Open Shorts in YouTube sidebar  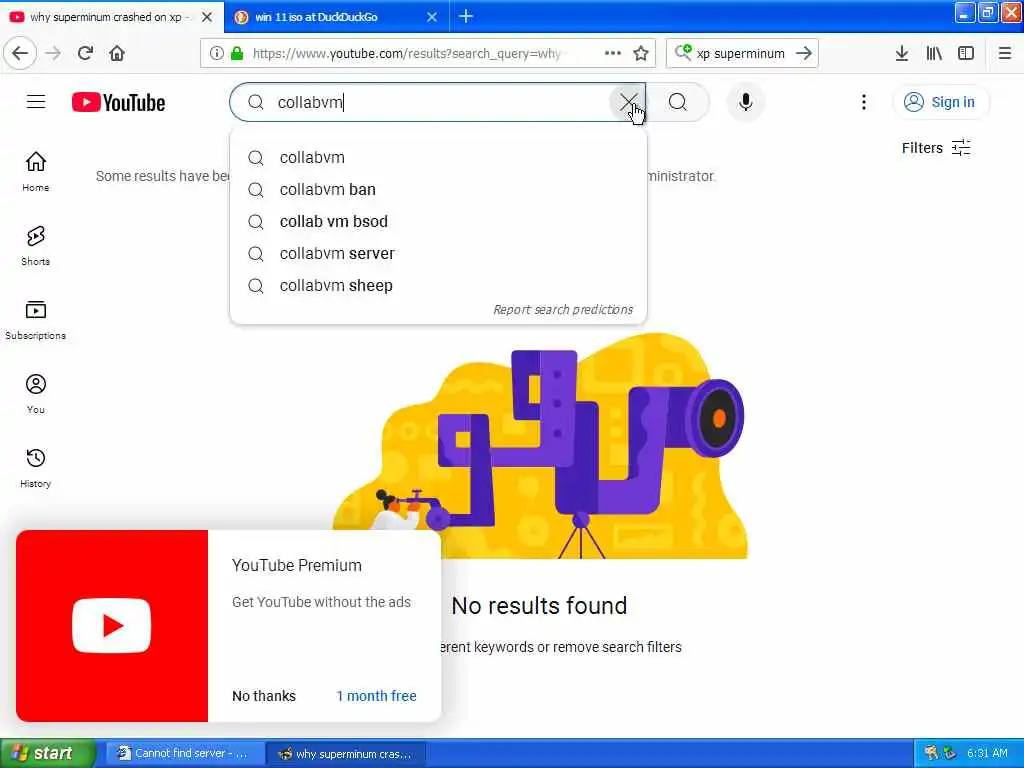35,246
